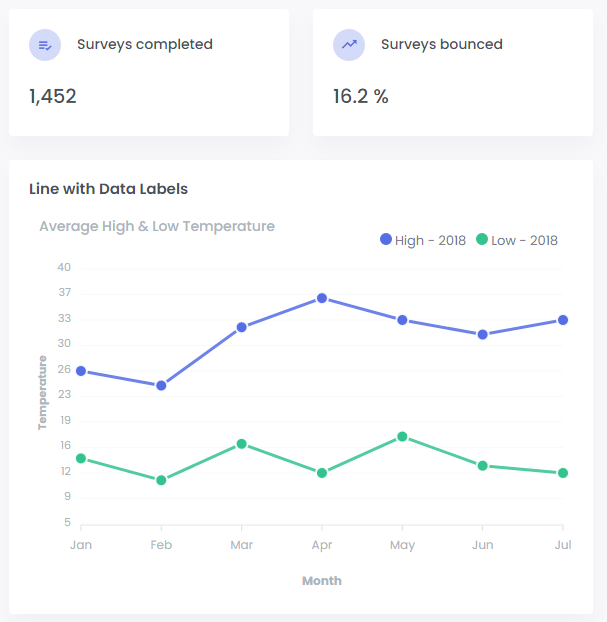
Task: Click the High series data point for Mar
Action: coord(241,327)
